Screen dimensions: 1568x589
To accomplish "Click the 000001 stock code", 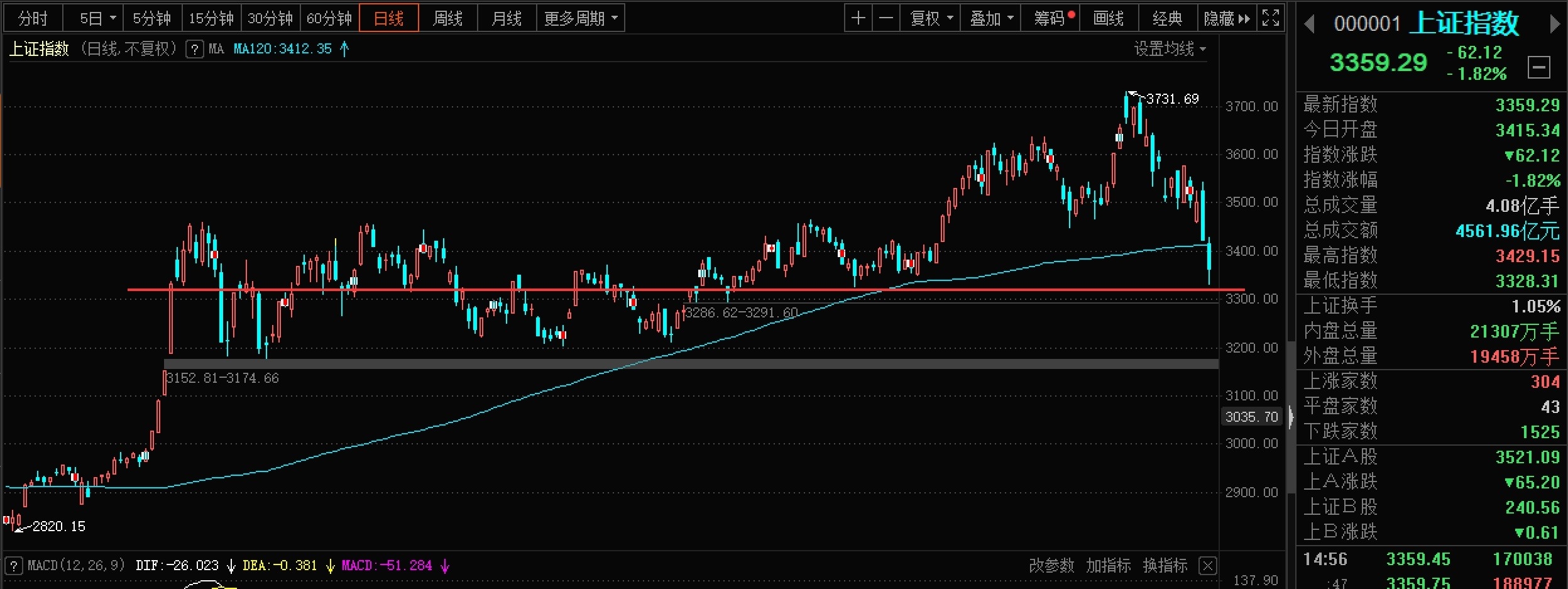I will [1367, 25].
